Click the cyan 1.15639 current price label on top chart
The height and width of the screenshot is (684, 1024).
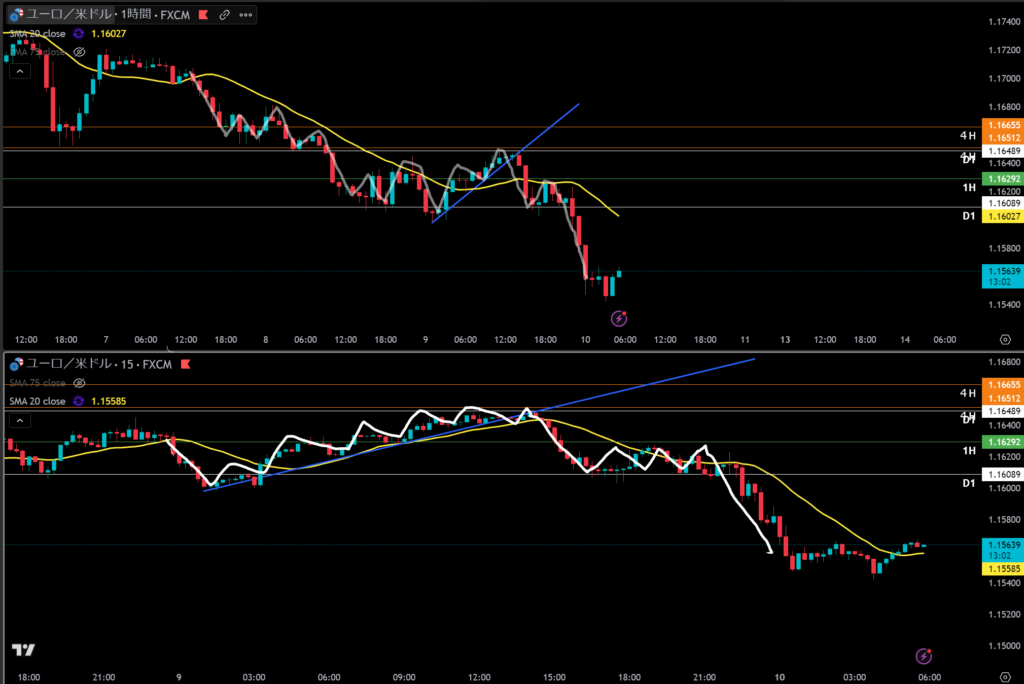point(1000,271)
